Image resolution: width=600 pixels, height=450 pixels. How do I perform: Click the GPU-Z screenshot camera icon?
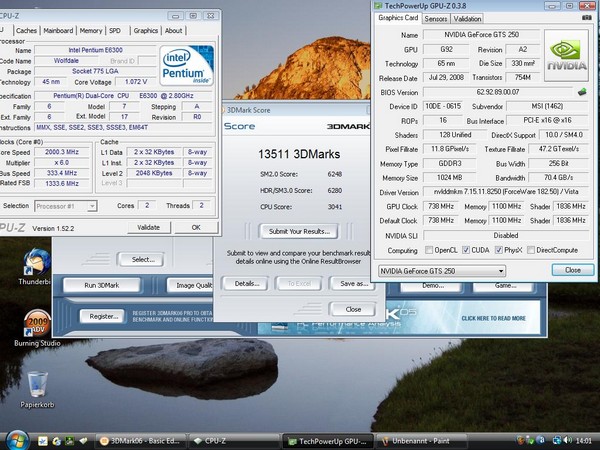pyautogui.click(x=586, y=18)
